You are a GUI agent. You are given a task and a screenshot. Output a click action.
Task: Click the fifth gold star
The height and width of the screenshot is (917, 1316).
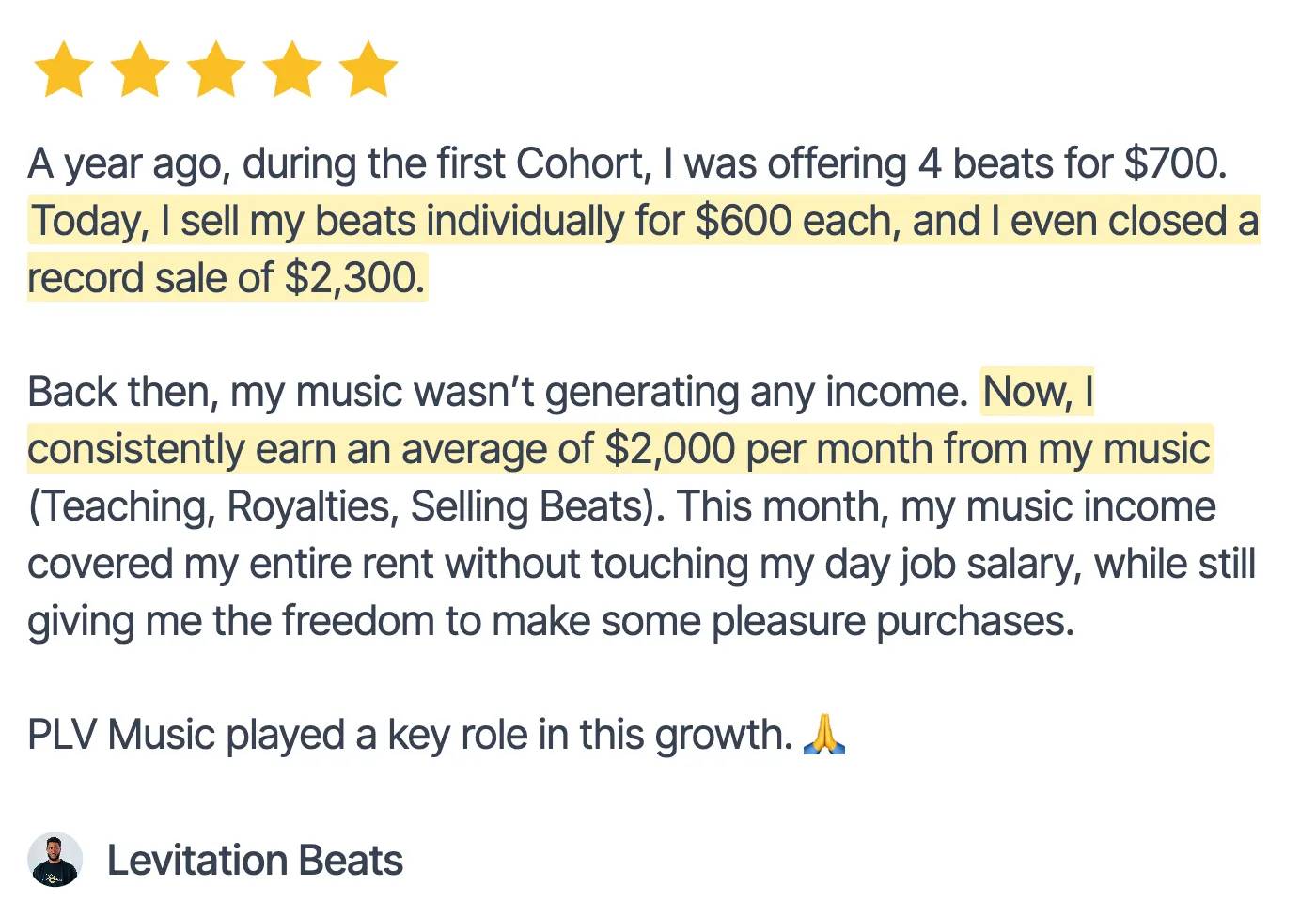pos(368,70)
